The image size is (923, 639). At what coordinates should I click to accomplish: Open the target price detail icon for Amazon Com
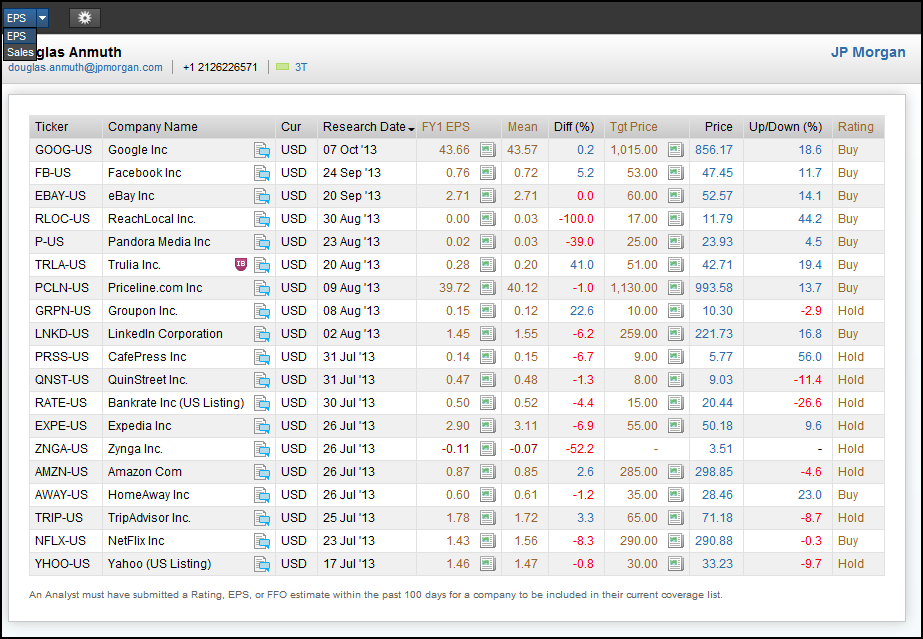[676, 472]
